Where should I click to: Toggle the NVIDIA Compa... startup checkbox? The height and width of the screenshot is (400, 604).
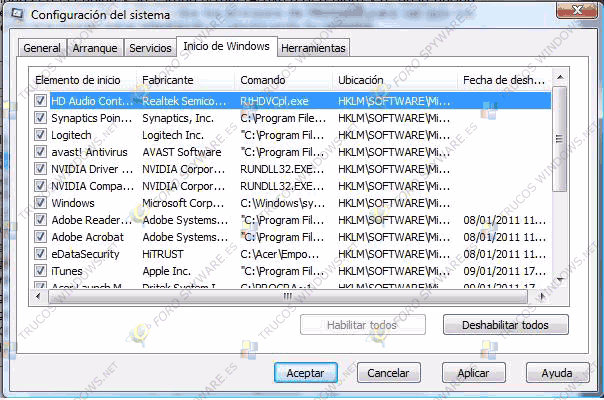[40, 186]
